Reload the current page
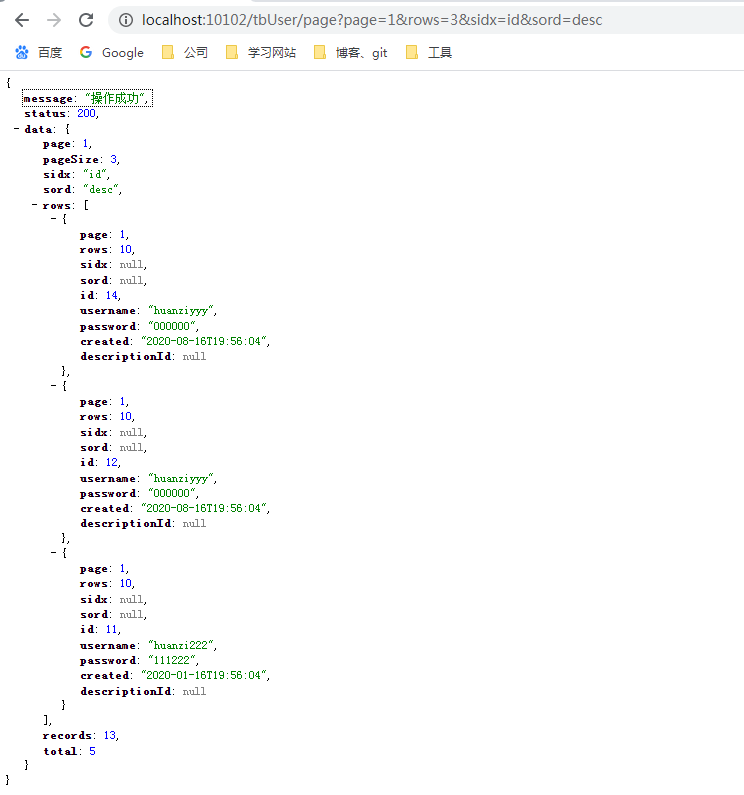 86,20
